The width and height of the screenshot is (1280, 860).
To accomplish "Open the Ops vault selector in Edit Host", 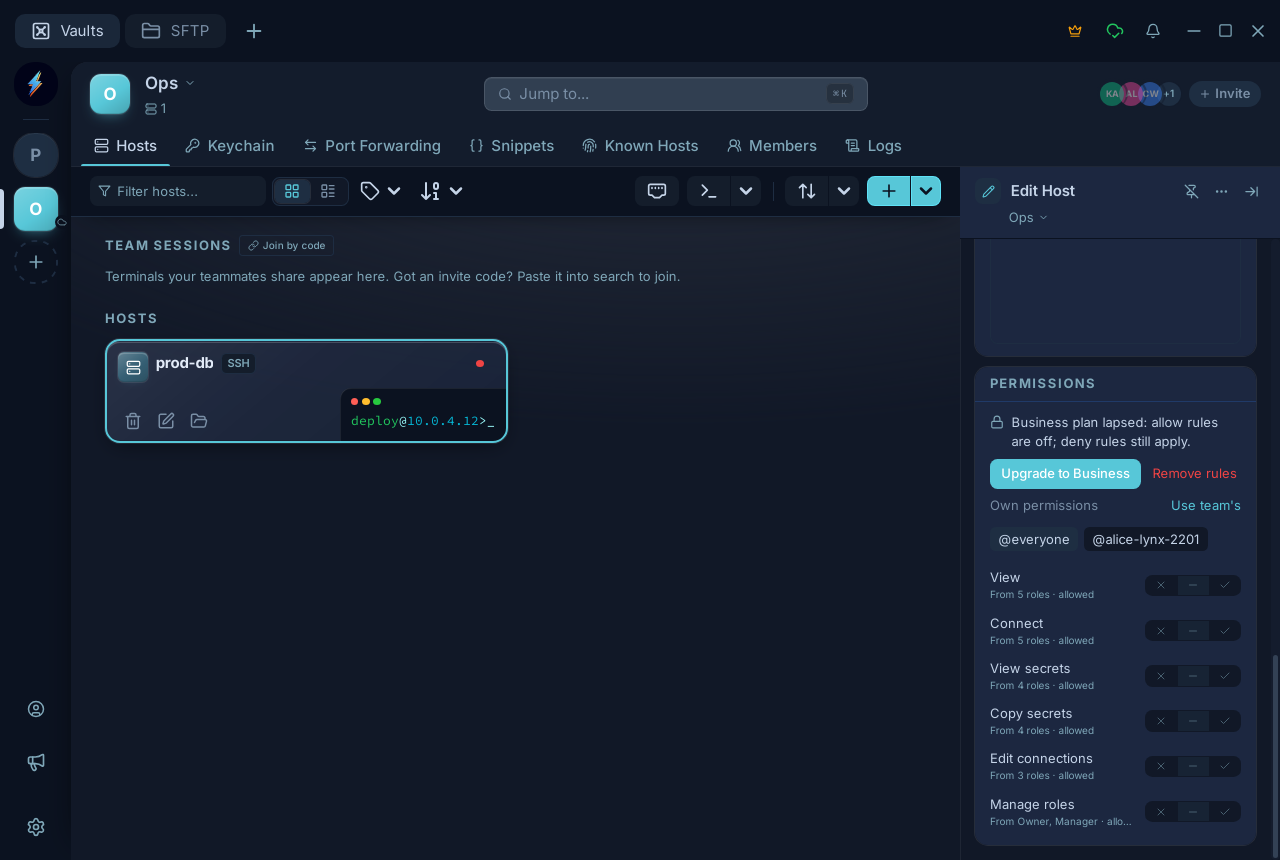I will 1028,218.
